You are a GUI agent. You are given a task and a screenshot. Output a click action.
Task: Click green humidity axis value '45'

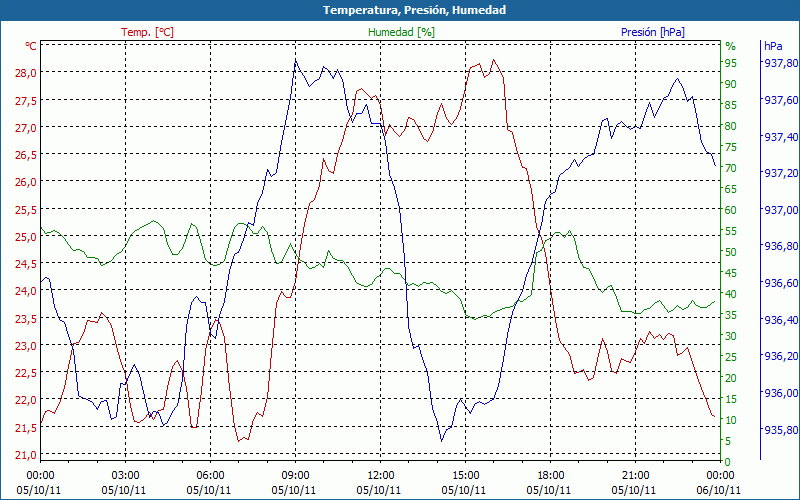[x=731, y=273]
